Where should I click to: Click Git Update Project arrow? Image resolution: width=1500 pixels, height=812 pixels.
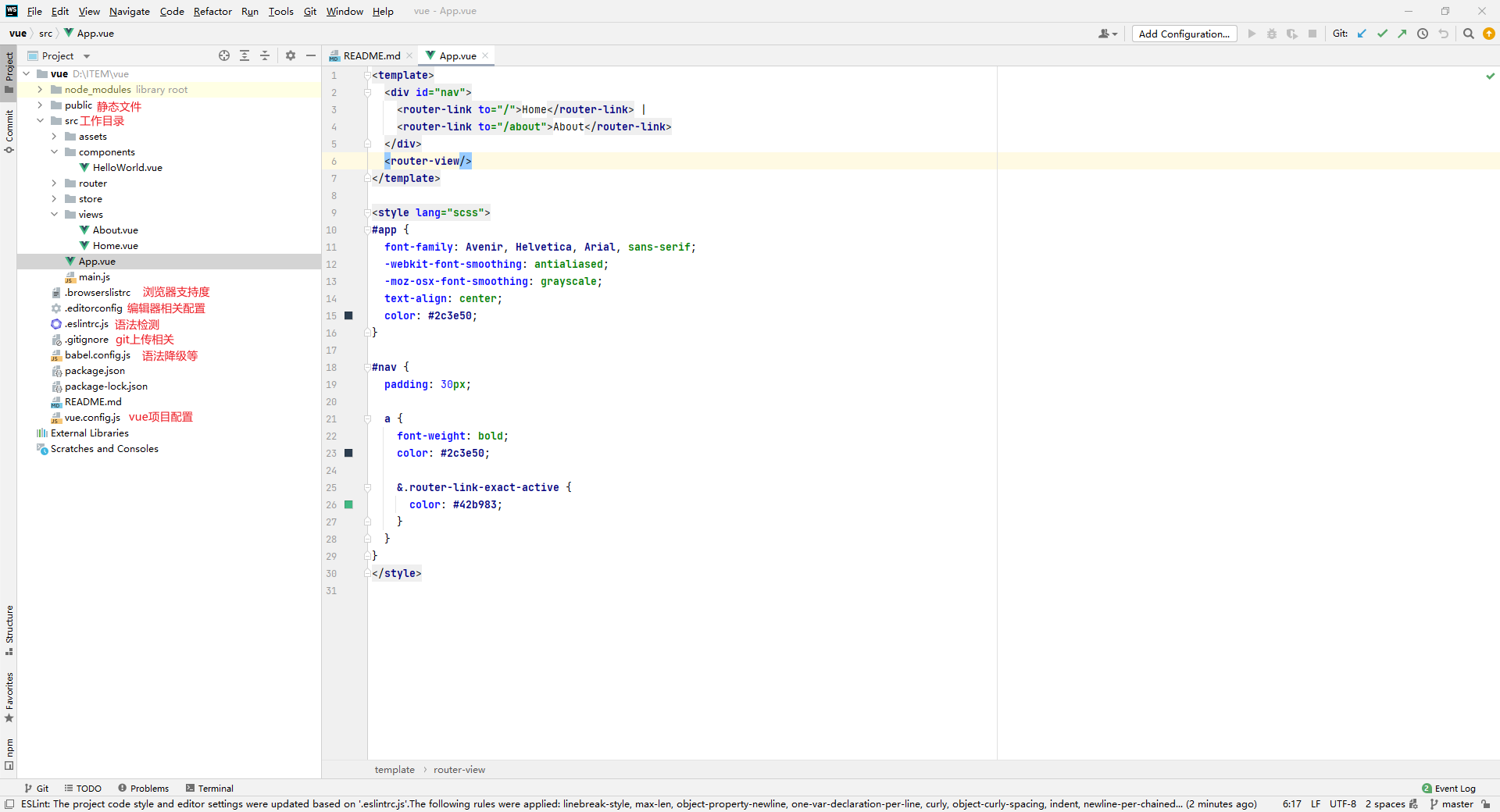1362,34
